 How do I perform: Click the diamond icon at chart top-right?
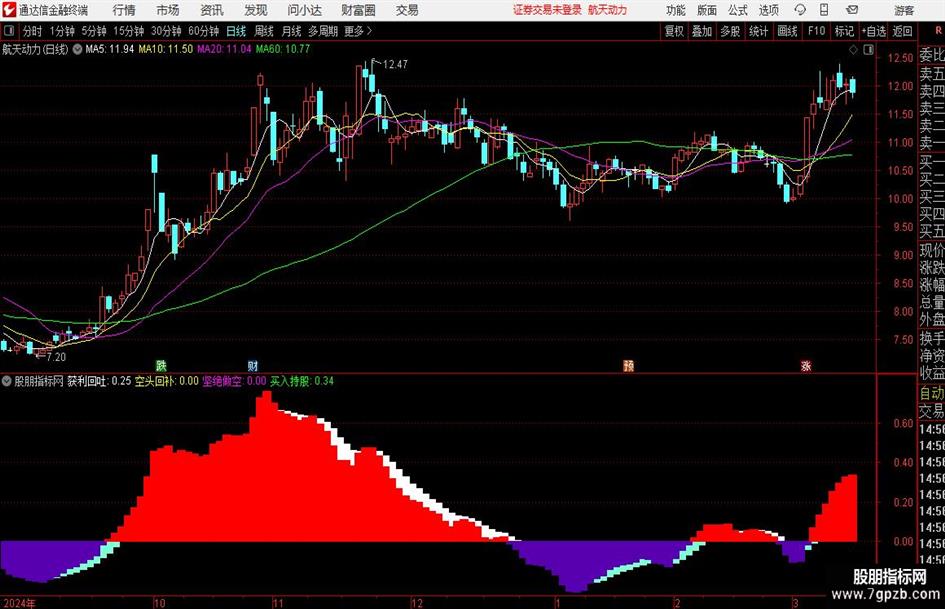853,50
